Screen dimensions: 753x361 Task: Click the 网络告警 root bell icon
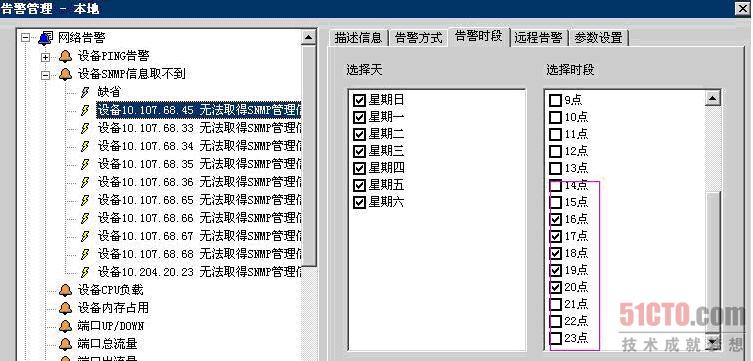tap(46, 38)
